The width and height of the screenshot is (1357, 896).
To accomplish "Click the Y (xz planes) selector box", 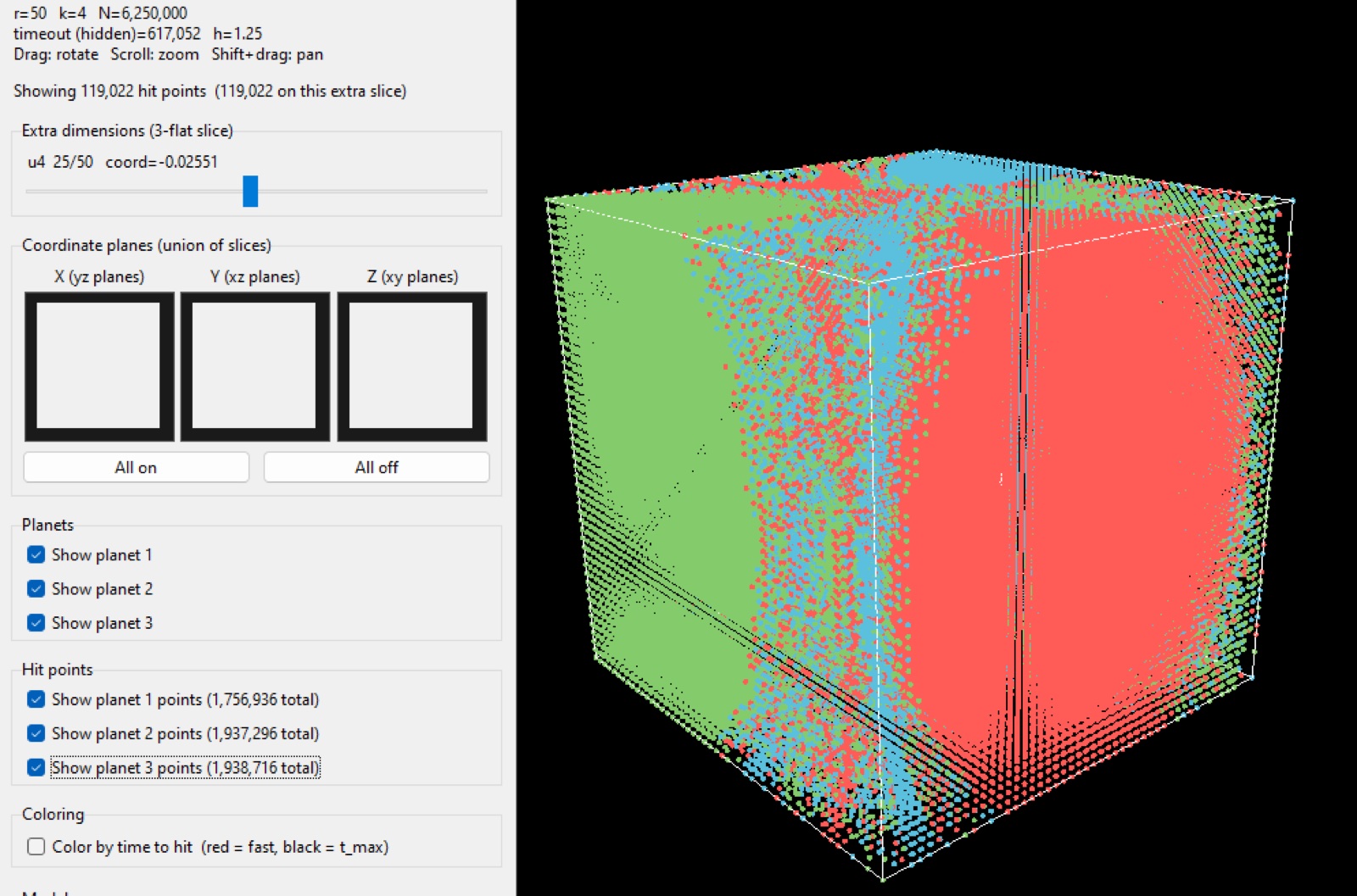I will coord(255,366).
